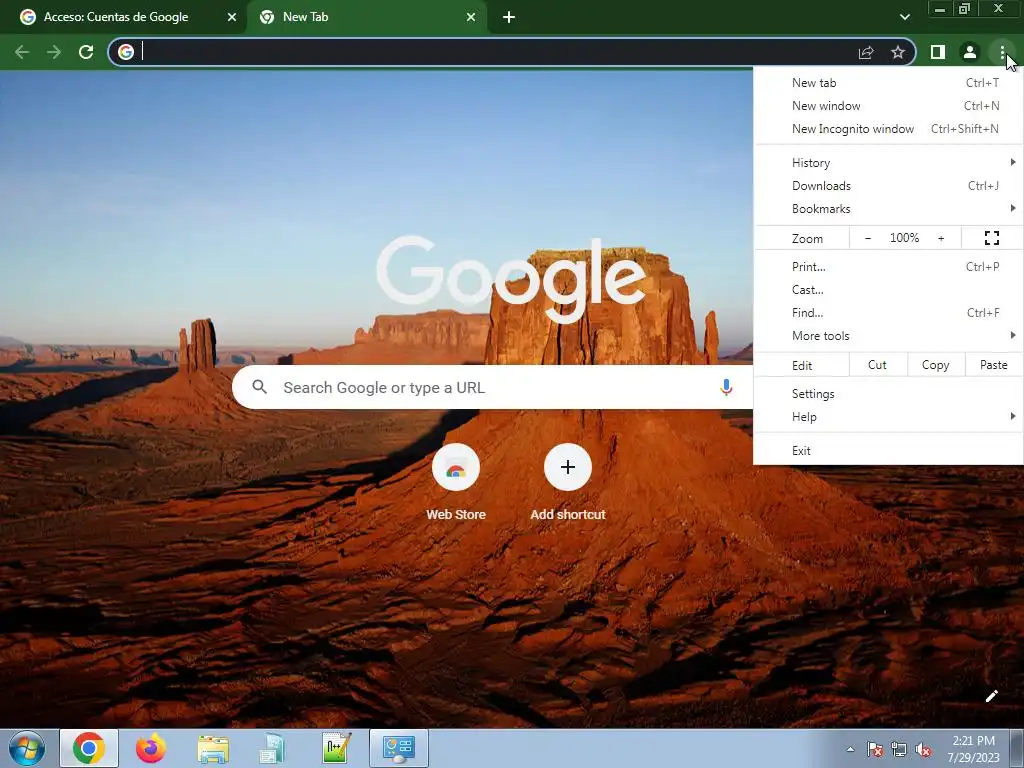Click the Cut button
Image resolution: width=1024 pixels, height=768 pixels.
(x=878, y=365)
